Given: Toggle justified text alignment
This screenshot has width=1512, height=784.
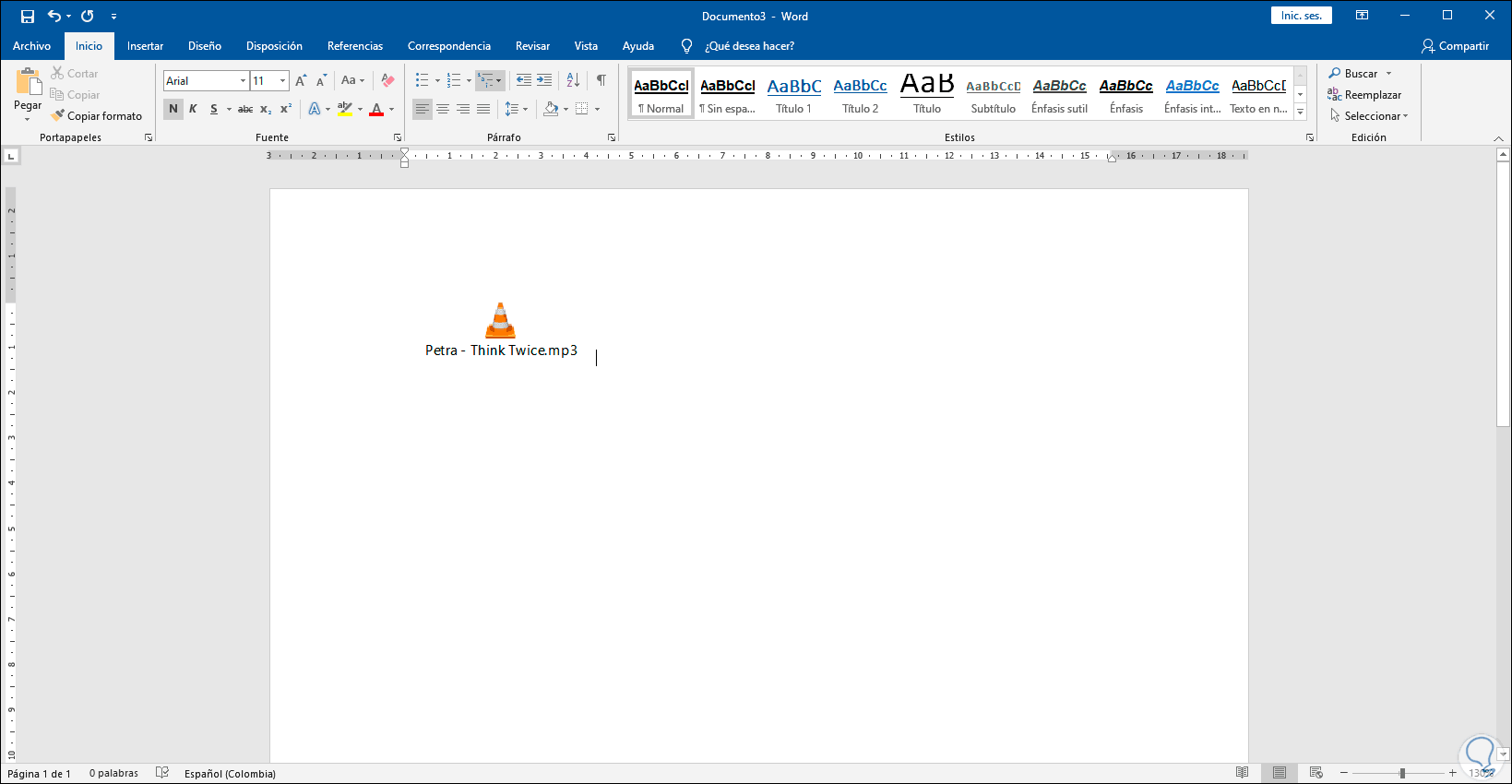Looking at the screenshot, I should click(x=483, y=109).
